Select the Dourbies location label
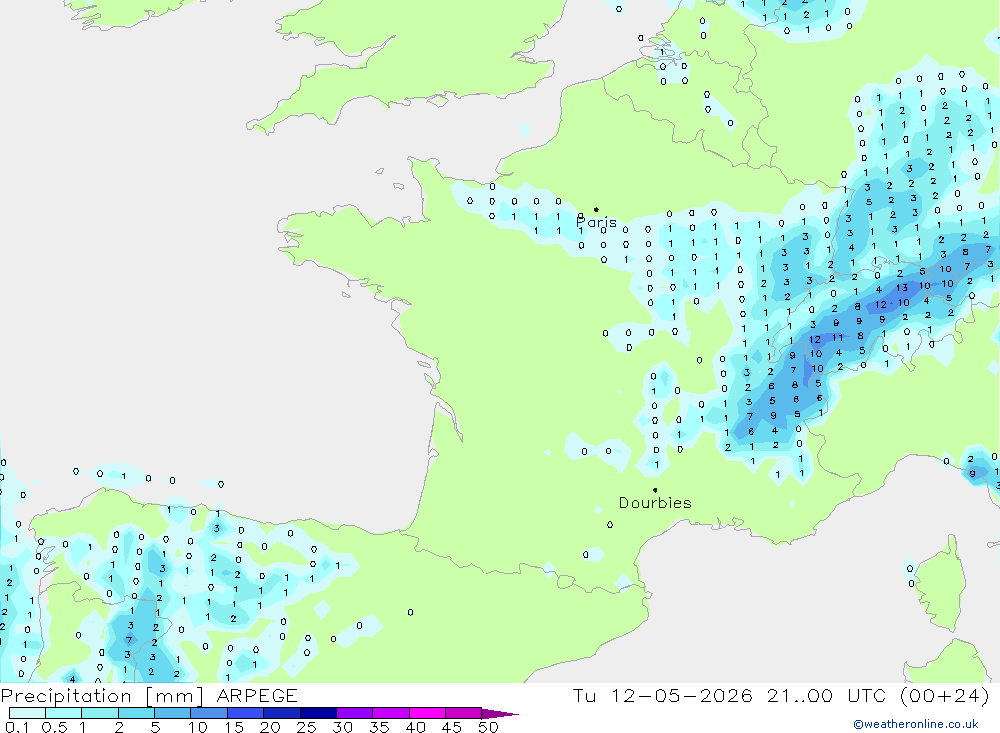The height and width of the screenshot is (733, 1000). tap(655, 503)
